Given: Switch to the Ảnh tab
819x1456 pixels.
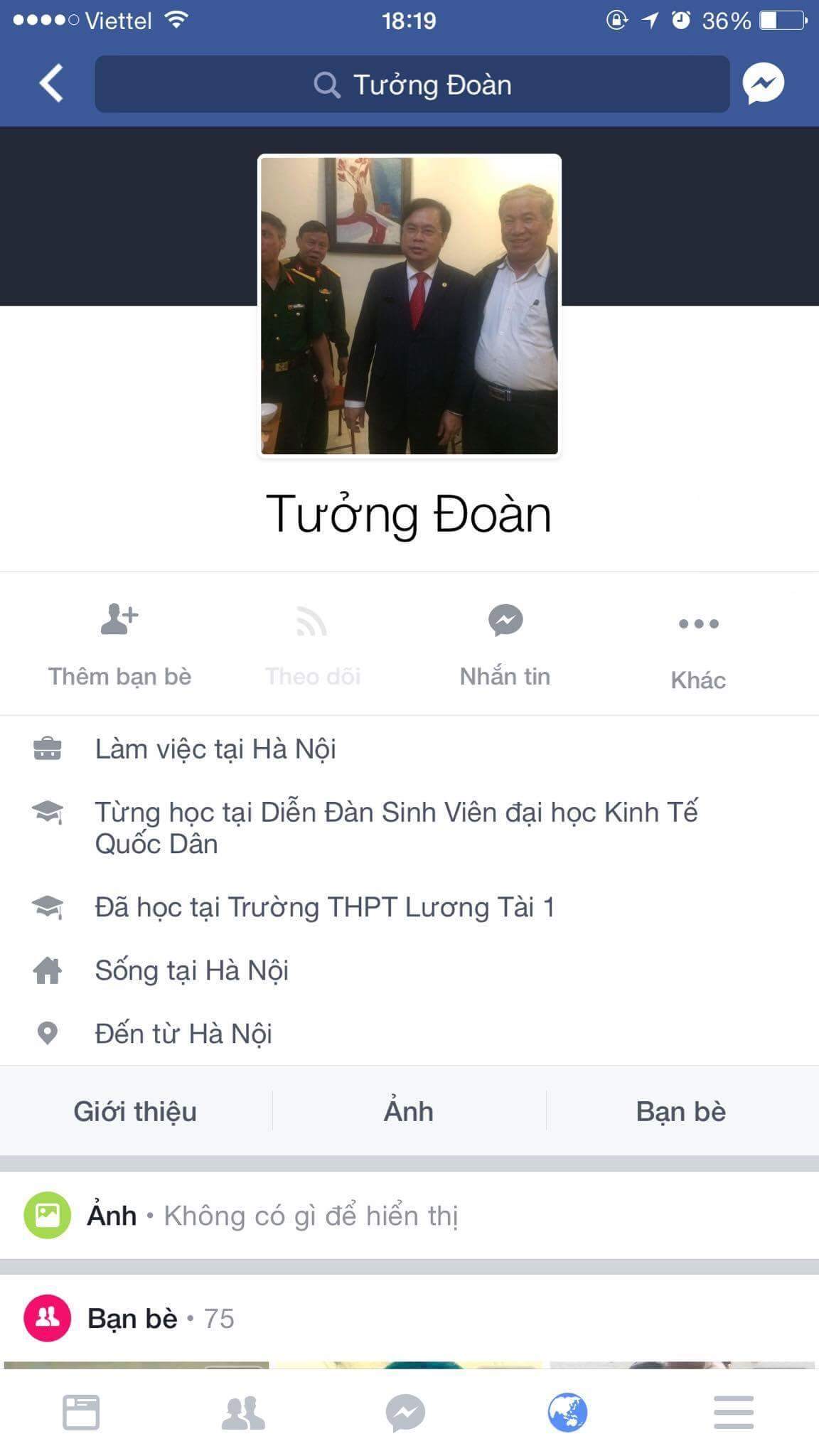Looking at the screenshot, I should pos(409,1111).
